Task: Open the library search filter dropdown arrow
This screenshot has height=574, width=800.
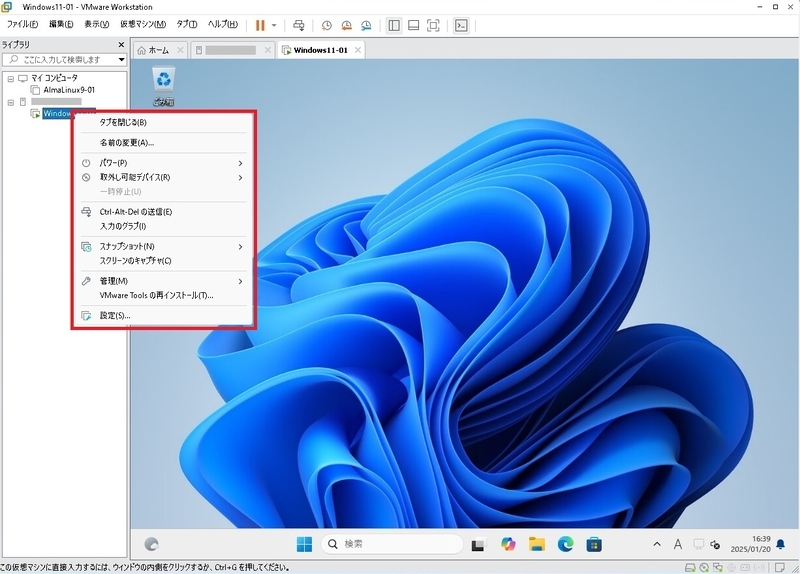Action: [x=121, y=60]
